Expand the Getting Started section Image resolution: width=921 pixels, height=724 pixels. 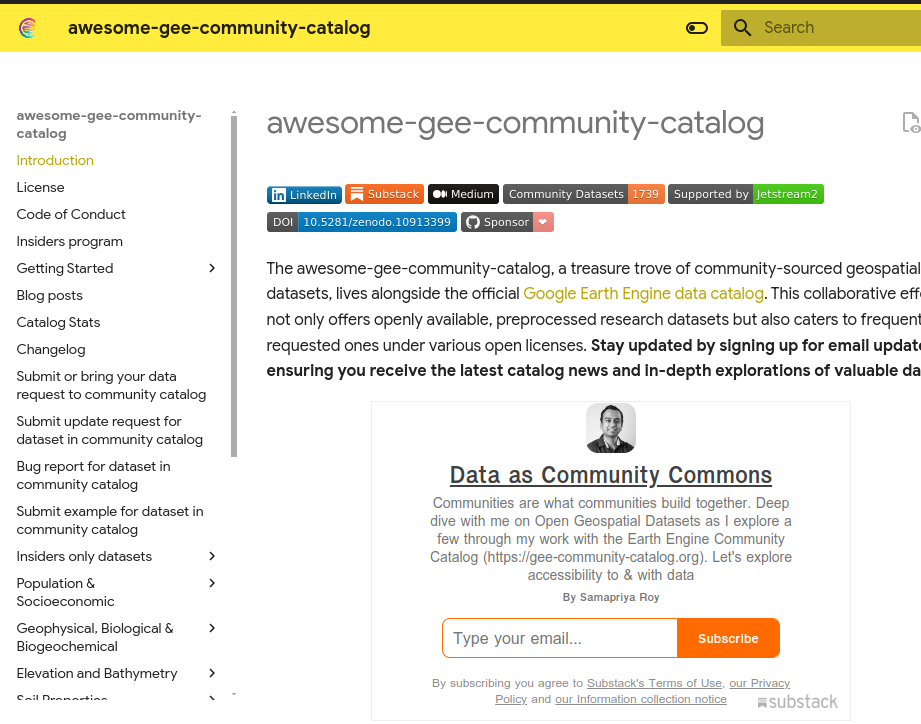pyautogui.click(x=212, y=268)
